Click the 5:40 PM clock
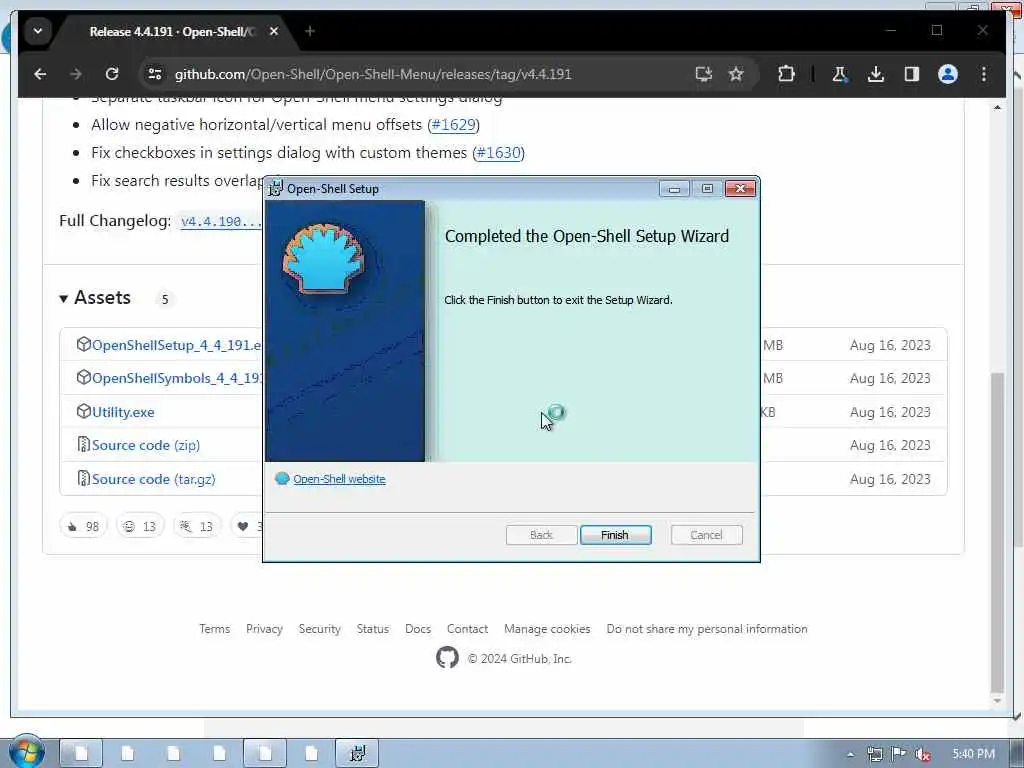 pos(973,754)
